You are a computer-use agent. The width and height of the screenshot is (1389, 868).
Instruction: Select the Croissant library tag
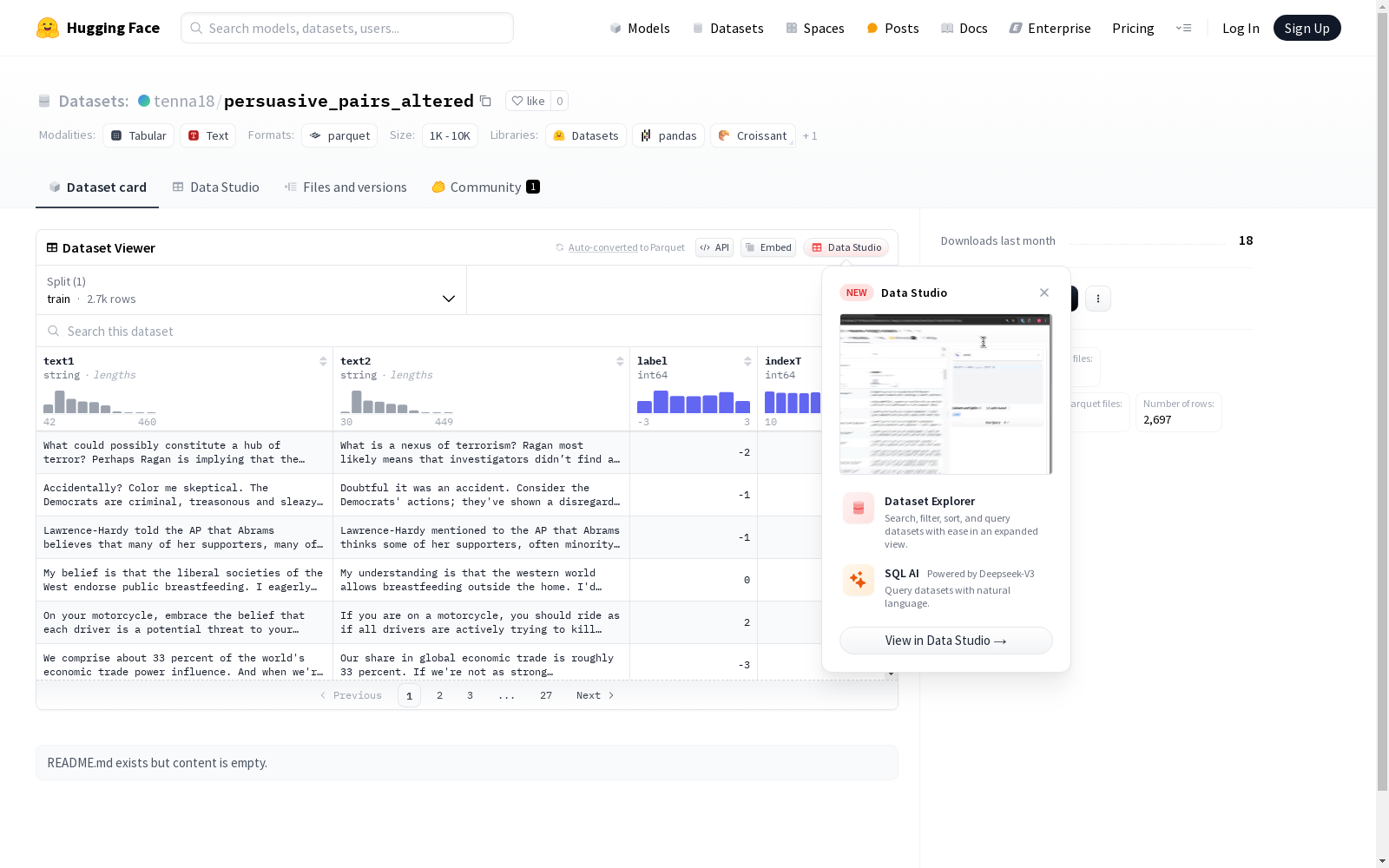[x=753, y=135]
